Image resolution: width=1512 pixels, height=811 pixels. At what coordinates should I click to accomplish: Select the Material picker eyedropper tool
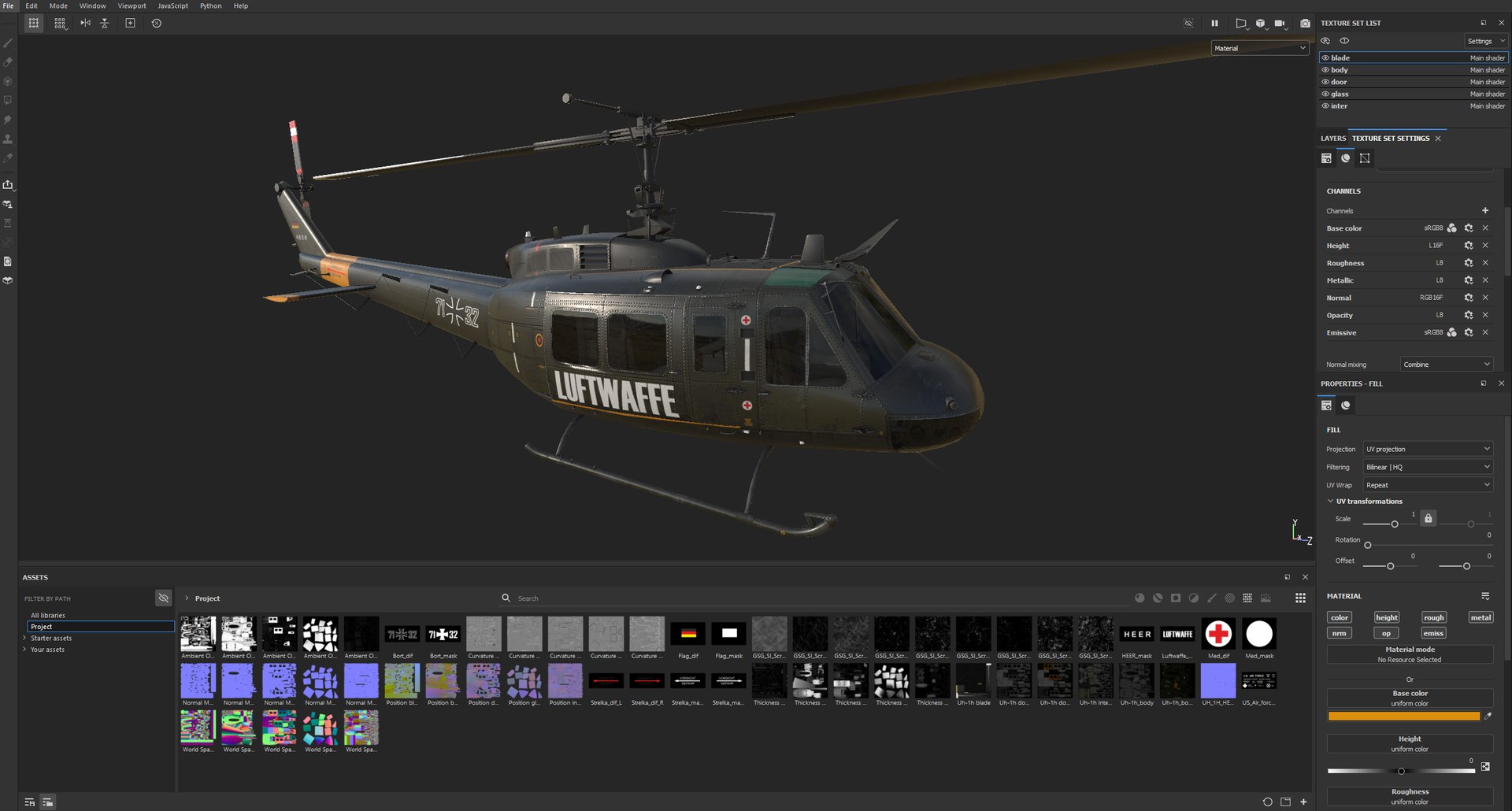pos(8,158)
